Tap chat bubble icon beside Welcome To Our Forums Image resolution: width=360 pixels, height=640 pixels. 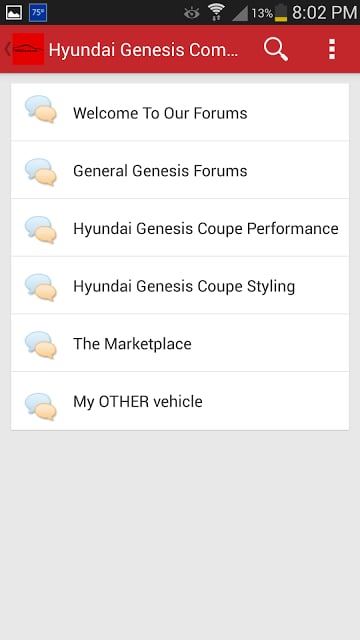coord(40,109)
